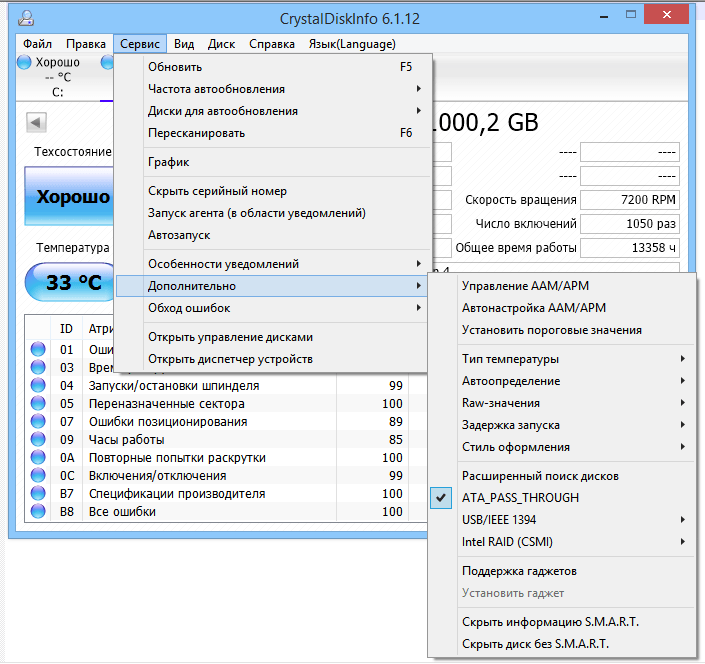Toggle the ATA_PASS_THROUGH checkmark option
Image resolution: width=705 pixels, height=664 pixels.
tap(562, 498)
